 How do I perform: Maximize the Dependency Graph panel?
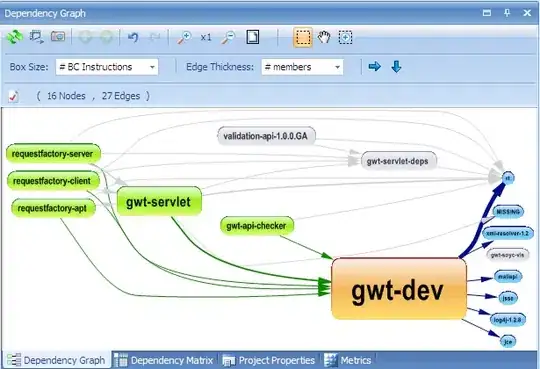[x=487, y=13]
